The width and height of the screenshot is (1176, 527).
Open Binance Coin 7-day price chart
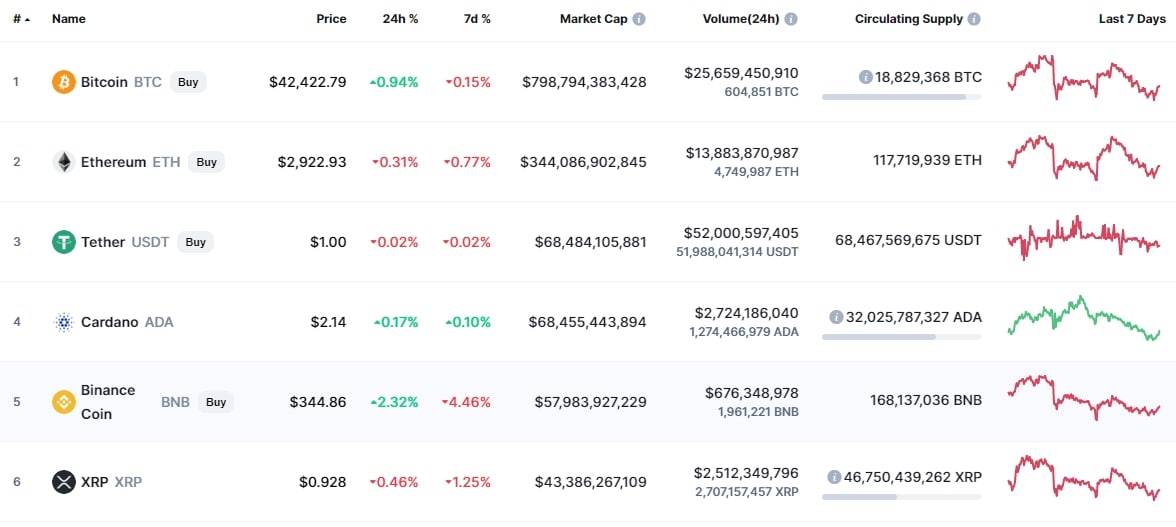pos(1084,398)
